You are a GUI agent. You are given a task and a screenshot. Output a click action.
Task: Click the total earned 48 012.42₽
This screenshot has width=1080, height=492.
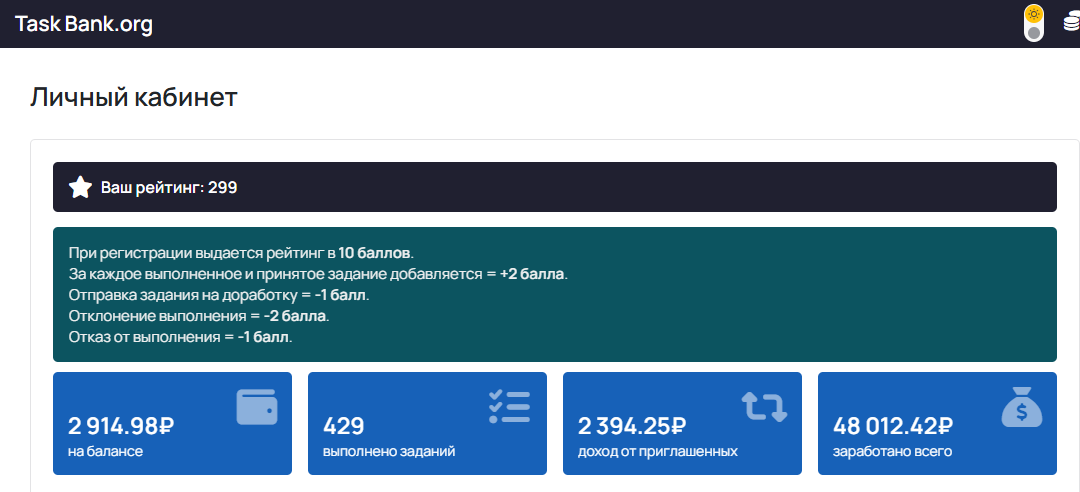[x=893, y=426]
